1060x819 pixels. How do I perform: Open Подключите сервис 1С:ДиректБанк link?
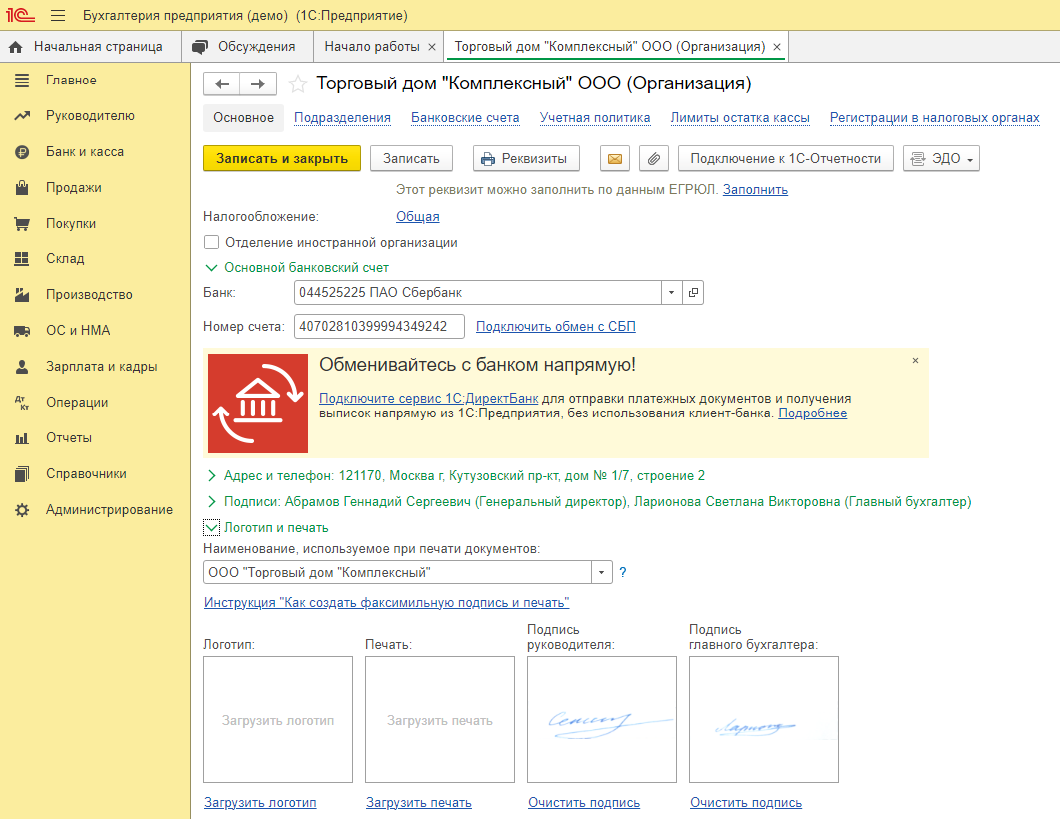point(429,399)
